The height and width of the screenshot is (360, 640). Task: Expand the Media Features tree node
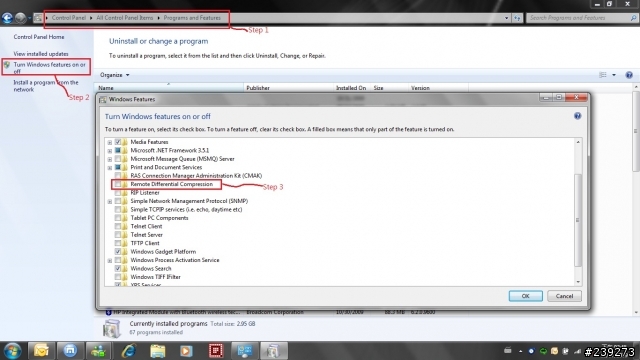(110, 142)
